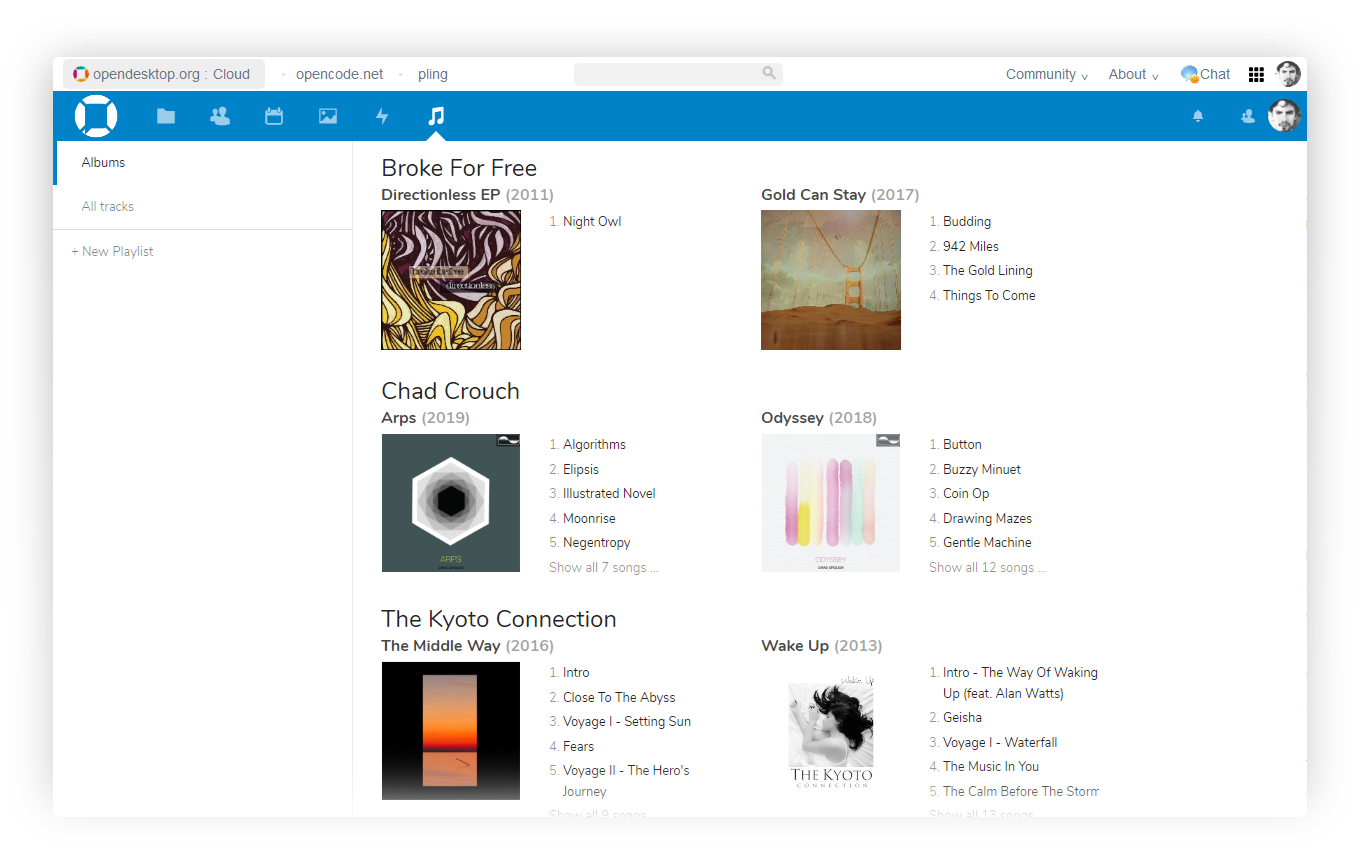Viewport: 1360px width, 860px height.
Task: Play the track Close To The Abyss
Action: pos(619,698)
